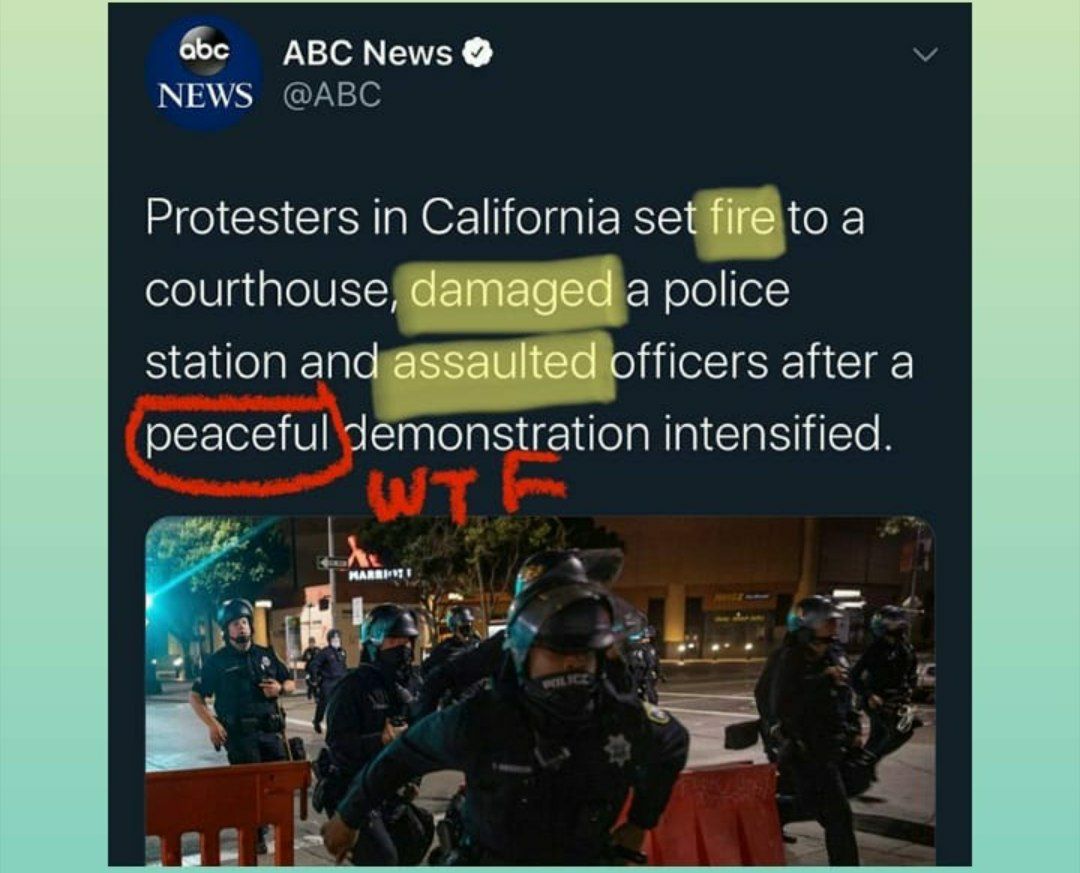Screen dimensions: 1080x873
Task: Expand the tweet options chevron
Action: coord(925,54)
